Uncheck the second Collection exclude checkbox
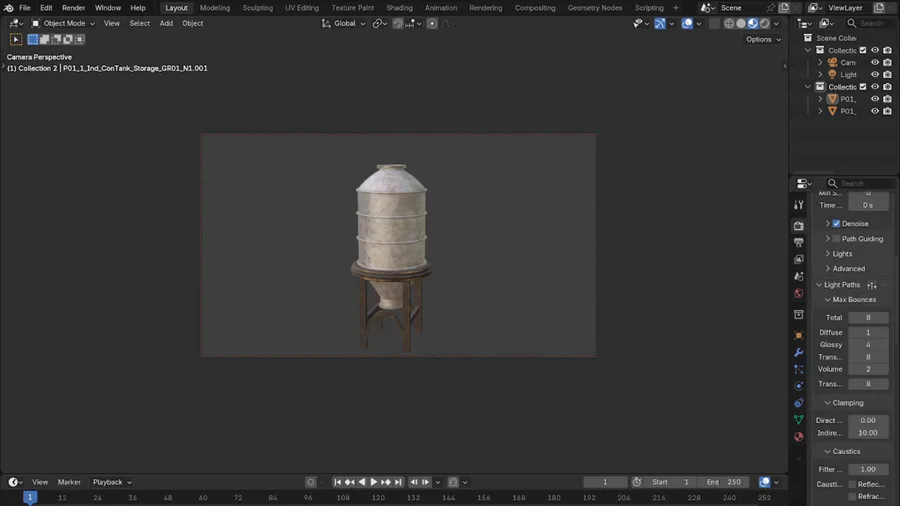 click(863, 87)
